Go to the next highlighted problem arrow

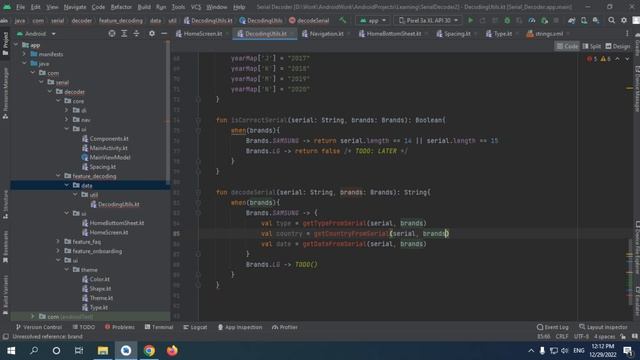tap(627, 59)
